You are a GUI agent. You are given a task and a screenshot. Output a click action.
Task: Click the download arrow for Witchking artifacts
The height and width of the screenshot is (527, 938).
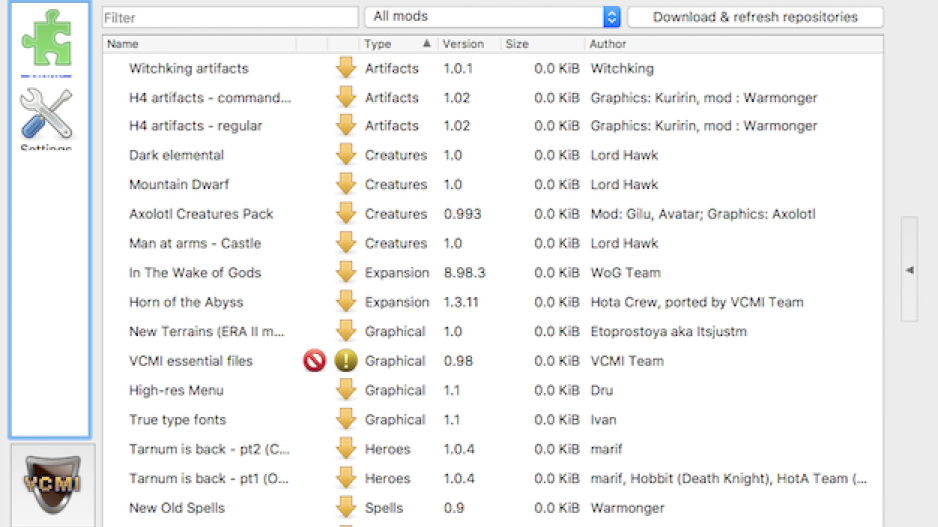coord(346,69)
